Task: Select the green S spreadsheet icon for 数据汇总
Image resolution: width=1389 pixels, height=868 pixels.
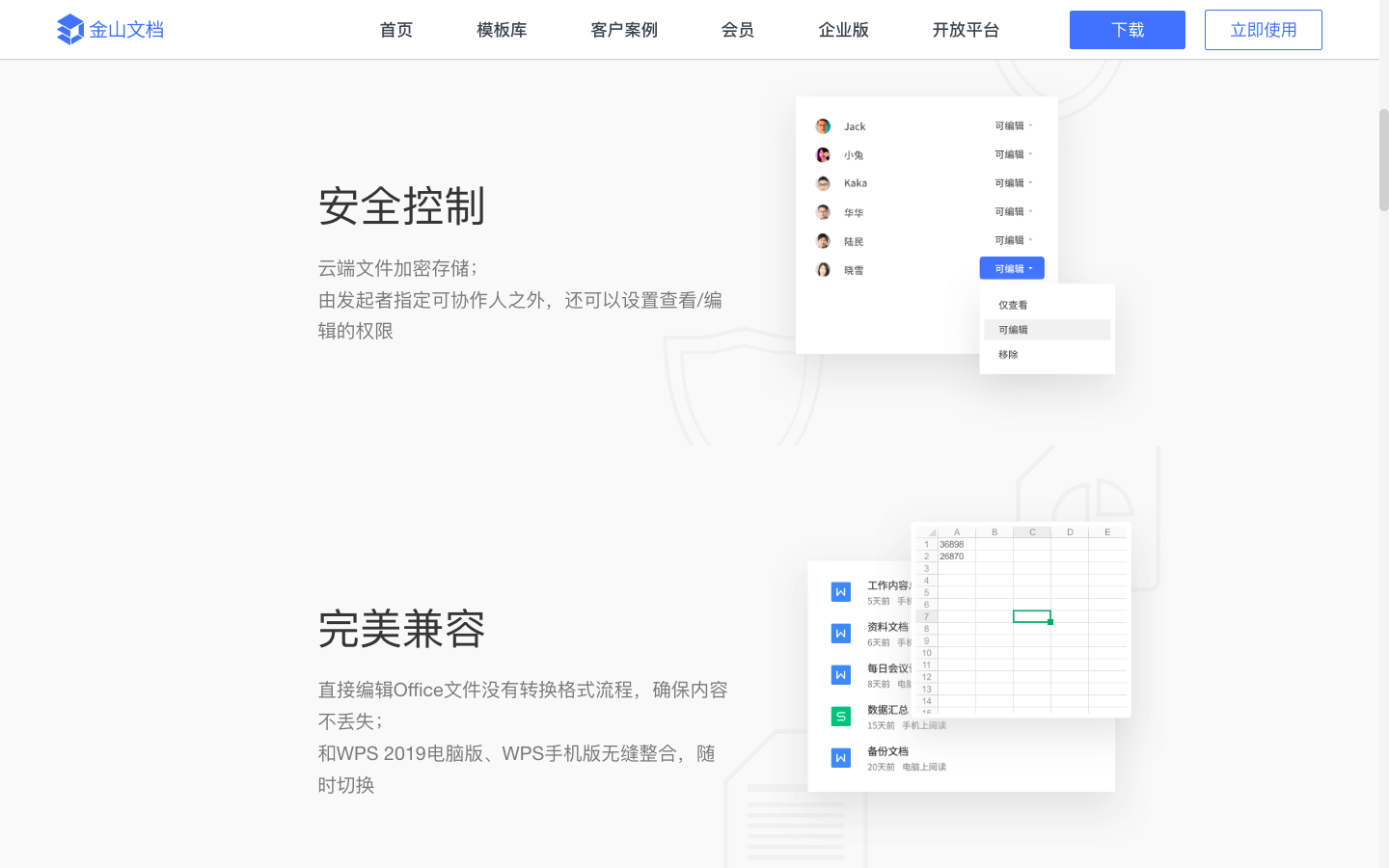Action: 840,717
